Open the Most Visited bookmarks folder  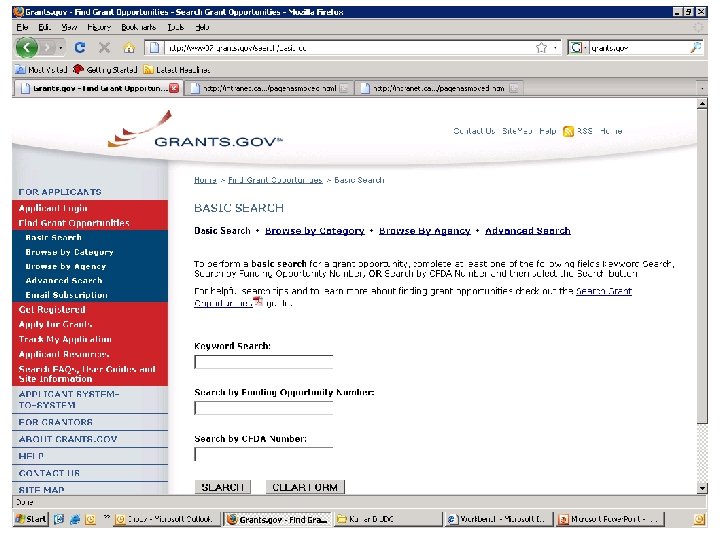[x=41, y=70]
